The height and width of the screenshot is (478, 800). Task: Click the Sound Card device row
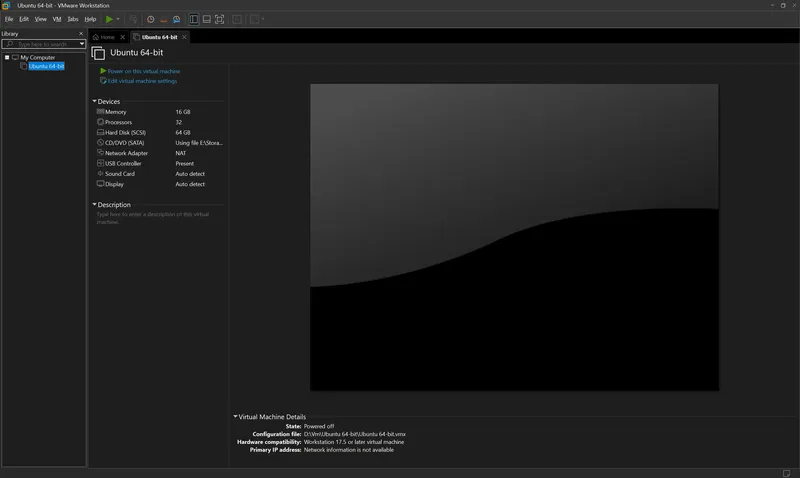point(160,174)
